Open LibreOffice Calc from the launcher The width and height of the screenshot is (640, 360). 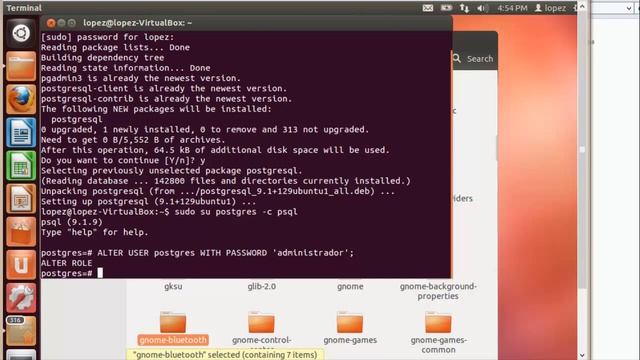coord(21,165)
